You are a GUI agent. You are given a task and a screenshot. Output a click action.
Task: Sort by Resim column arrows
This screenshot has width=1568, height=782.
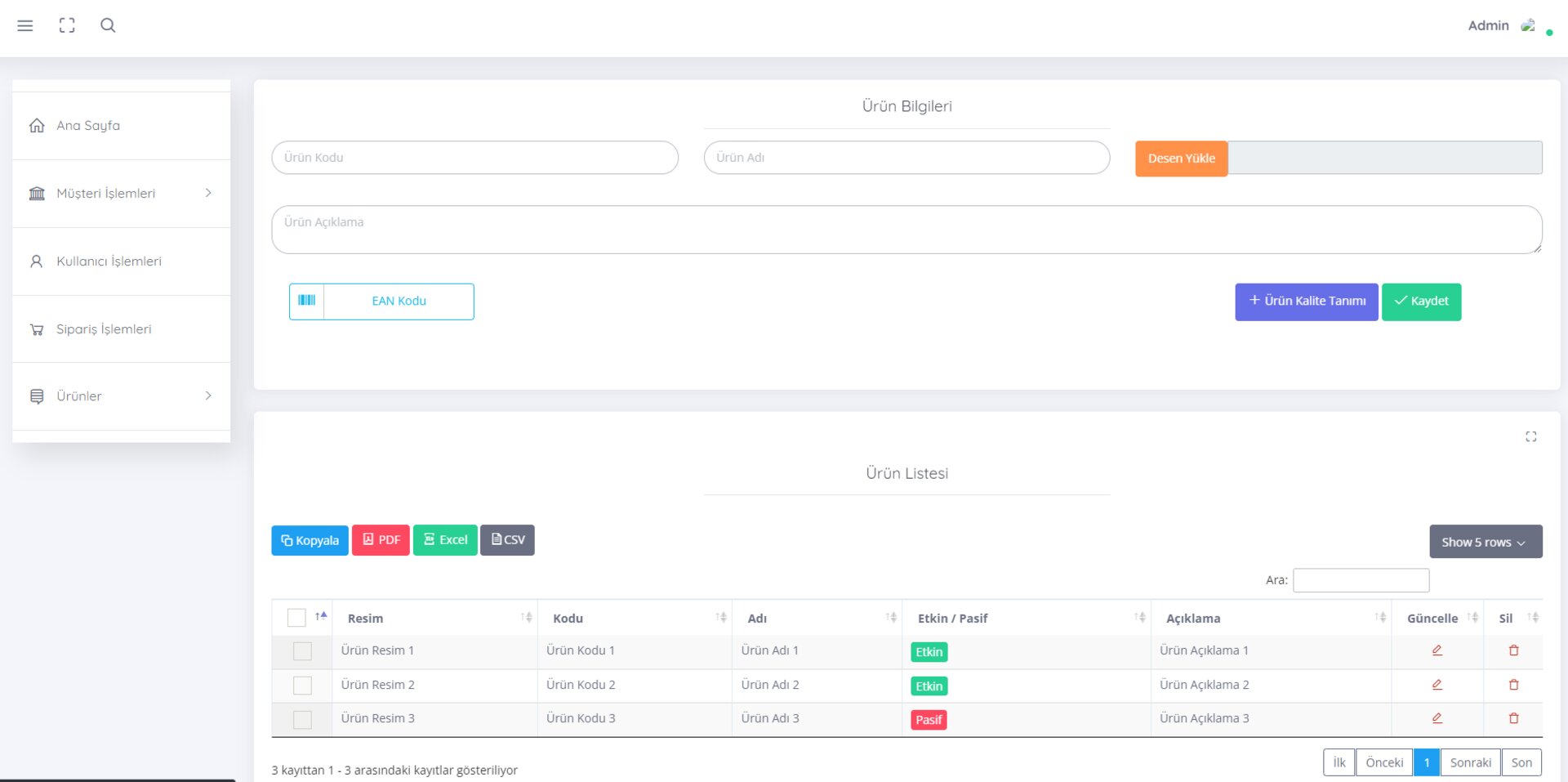[527, 618]
